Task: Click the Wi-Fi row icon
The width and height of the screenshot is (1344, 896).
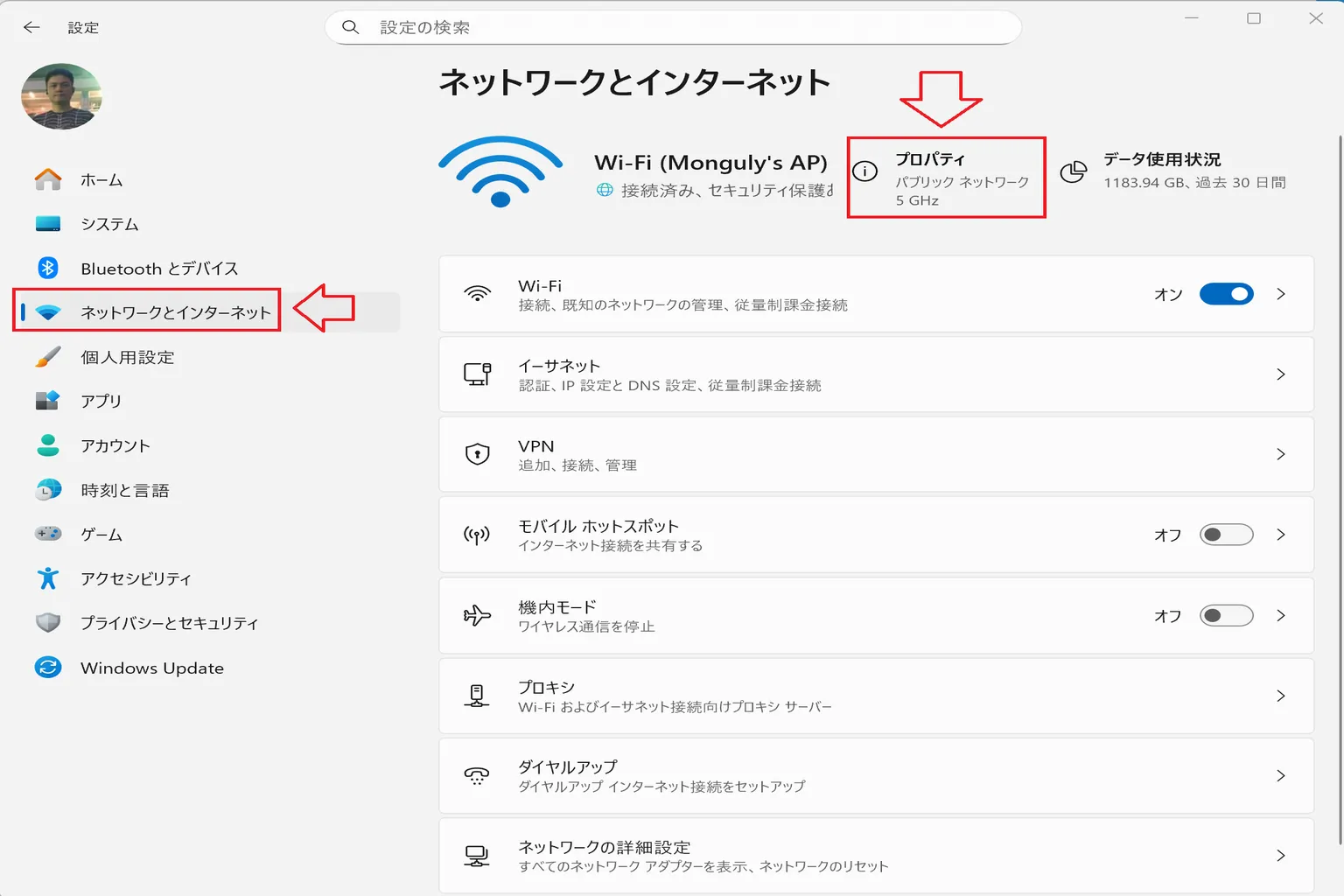Action: tap(478, 294)
